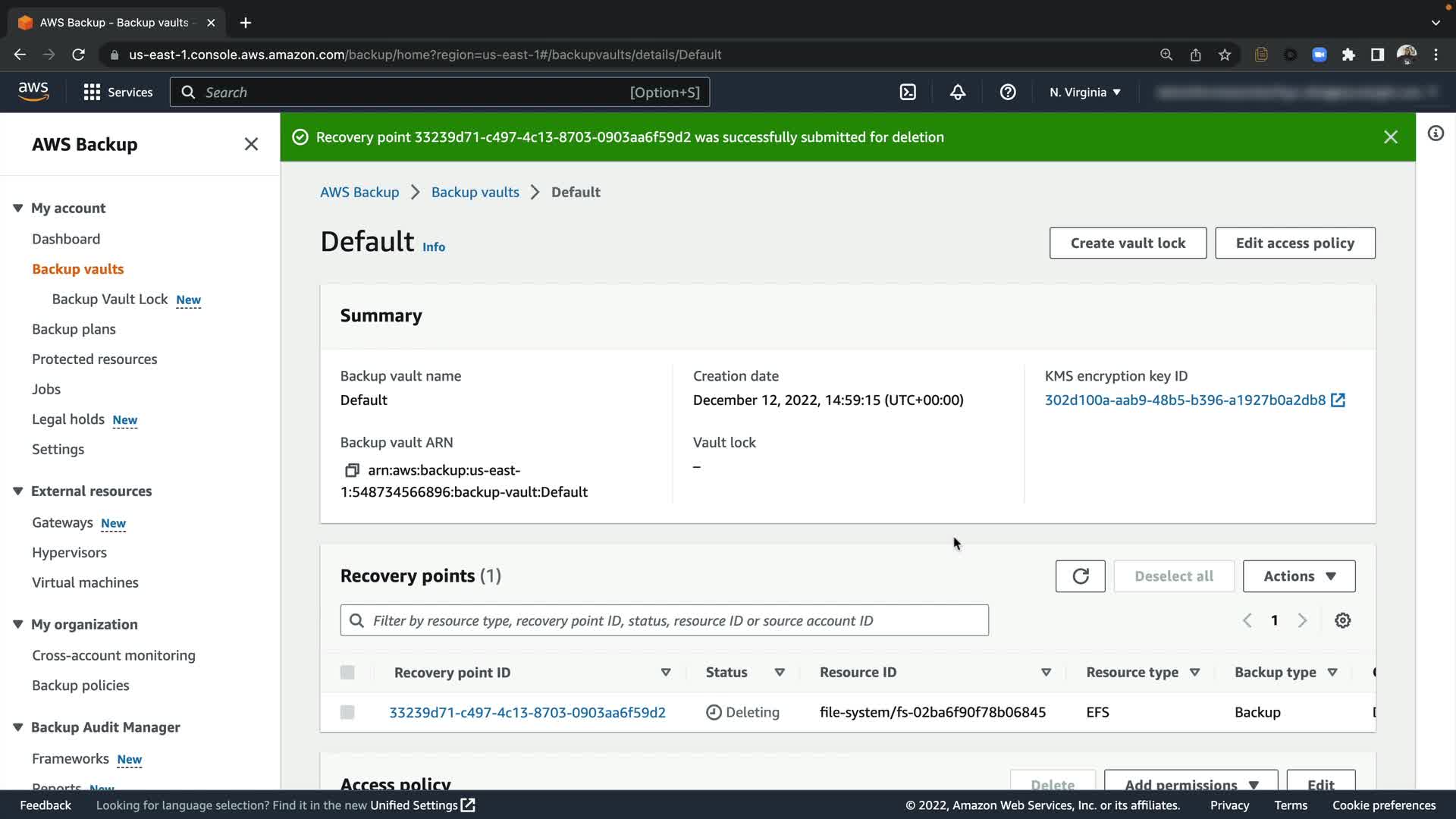Go to Backup plans in sidebar
The image size is (1456, 819).
point(74,329)
